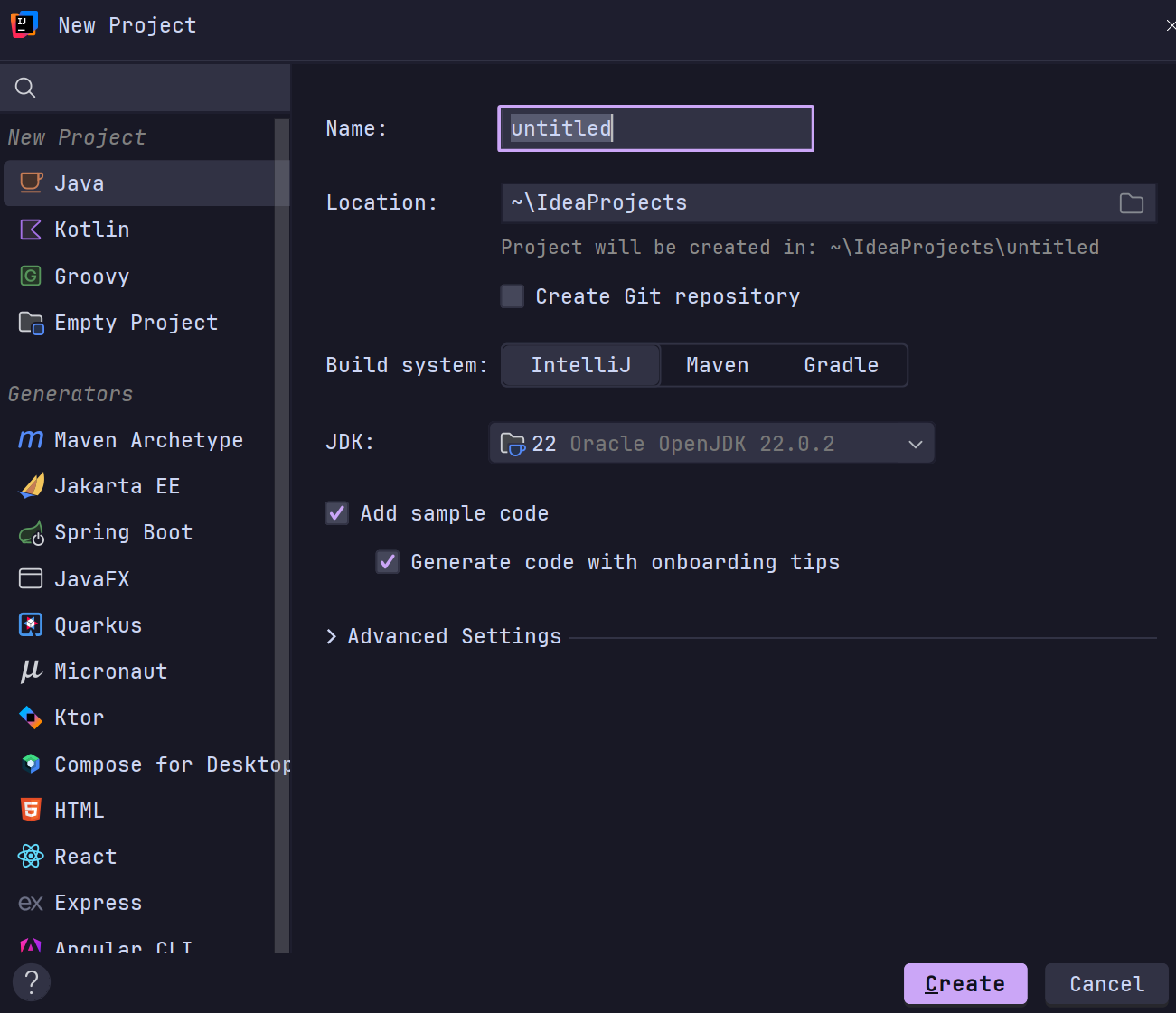Browse for location using folder icon
The height and width of the screenshot is (1013, 1176).
[x=1132, y=203]
